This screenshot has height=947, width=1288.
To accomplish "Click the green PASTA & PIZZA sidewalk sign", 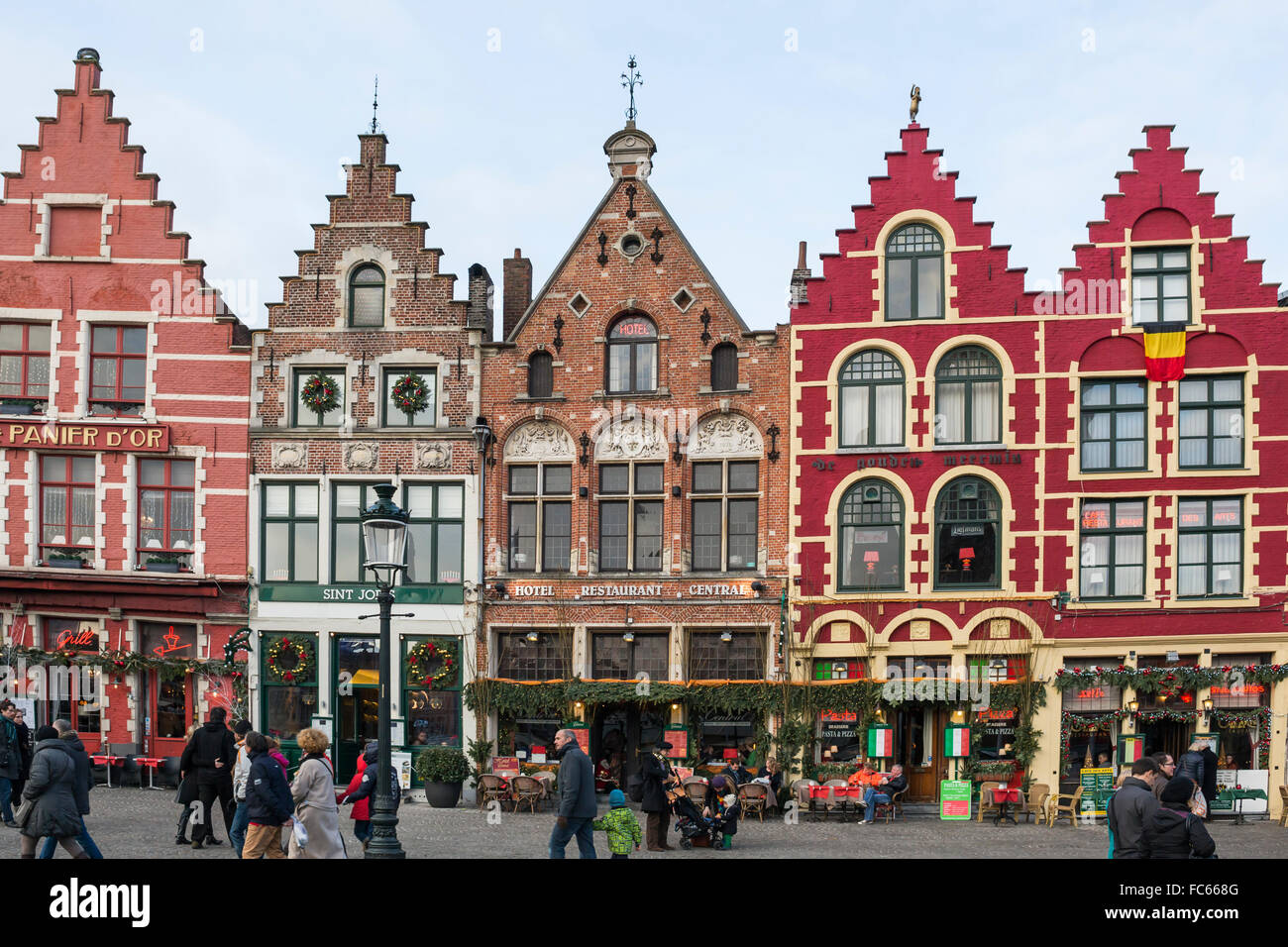I will pyautogui.click(x=954, y=798).
